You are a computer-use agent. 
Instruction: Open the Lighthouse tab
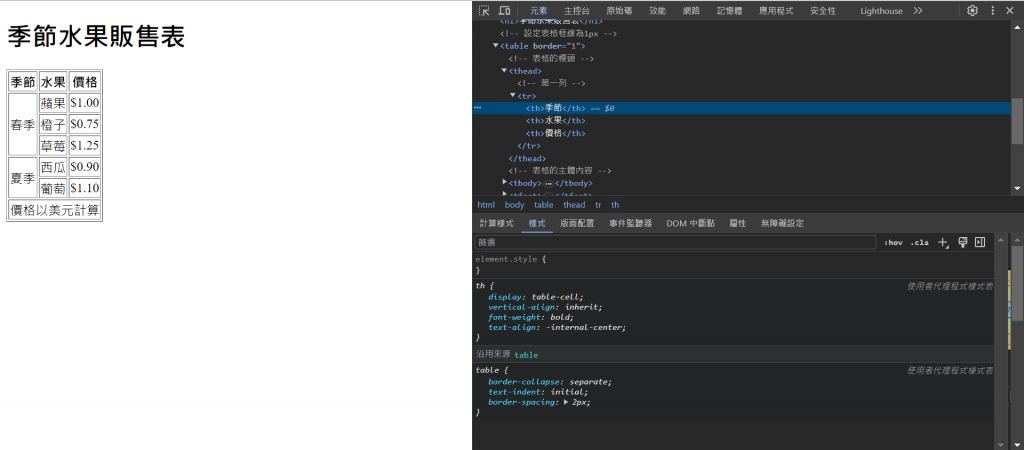(881, 11)
